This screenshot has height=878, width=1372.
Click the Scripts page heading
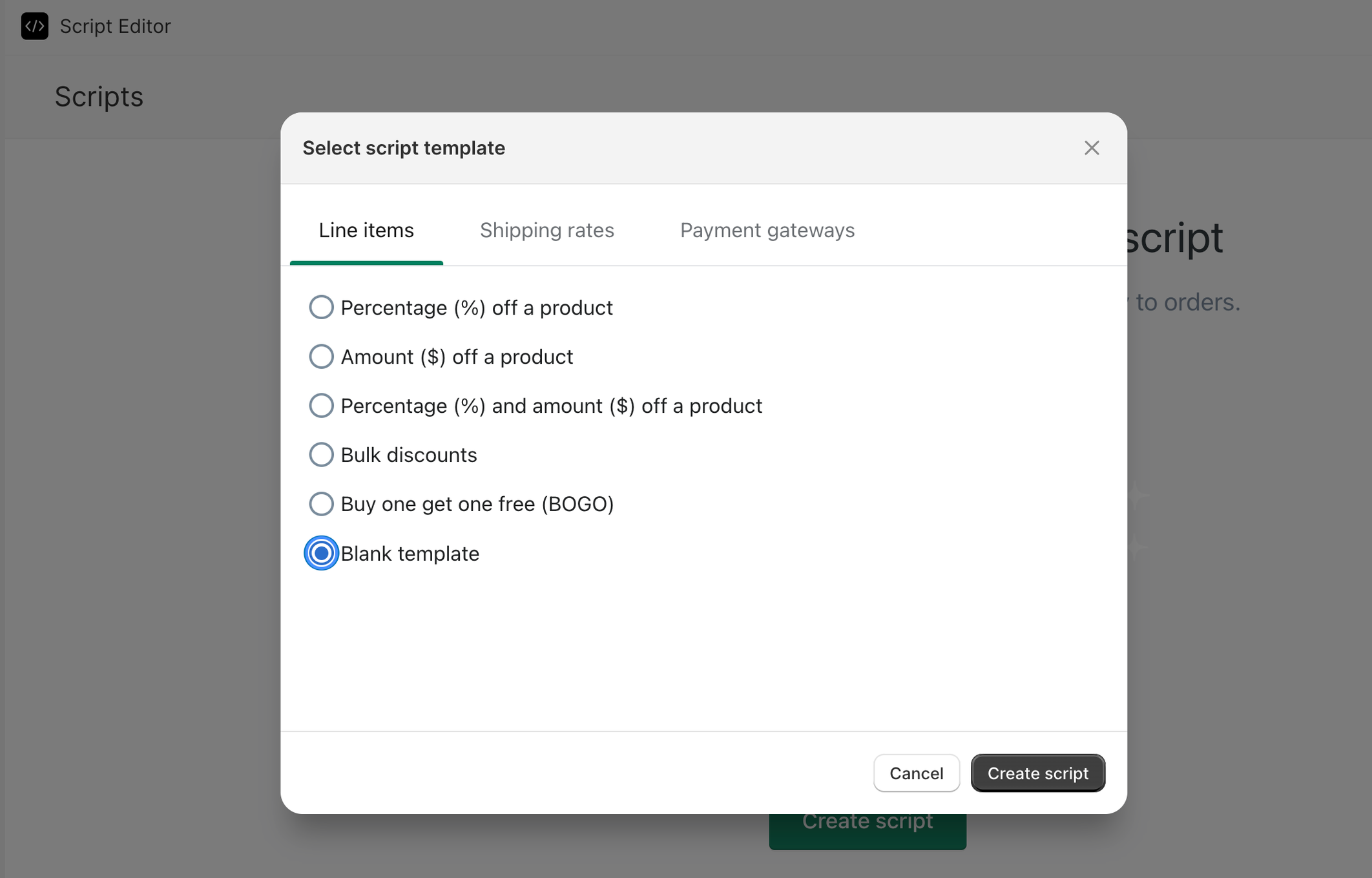click(99, 97)
